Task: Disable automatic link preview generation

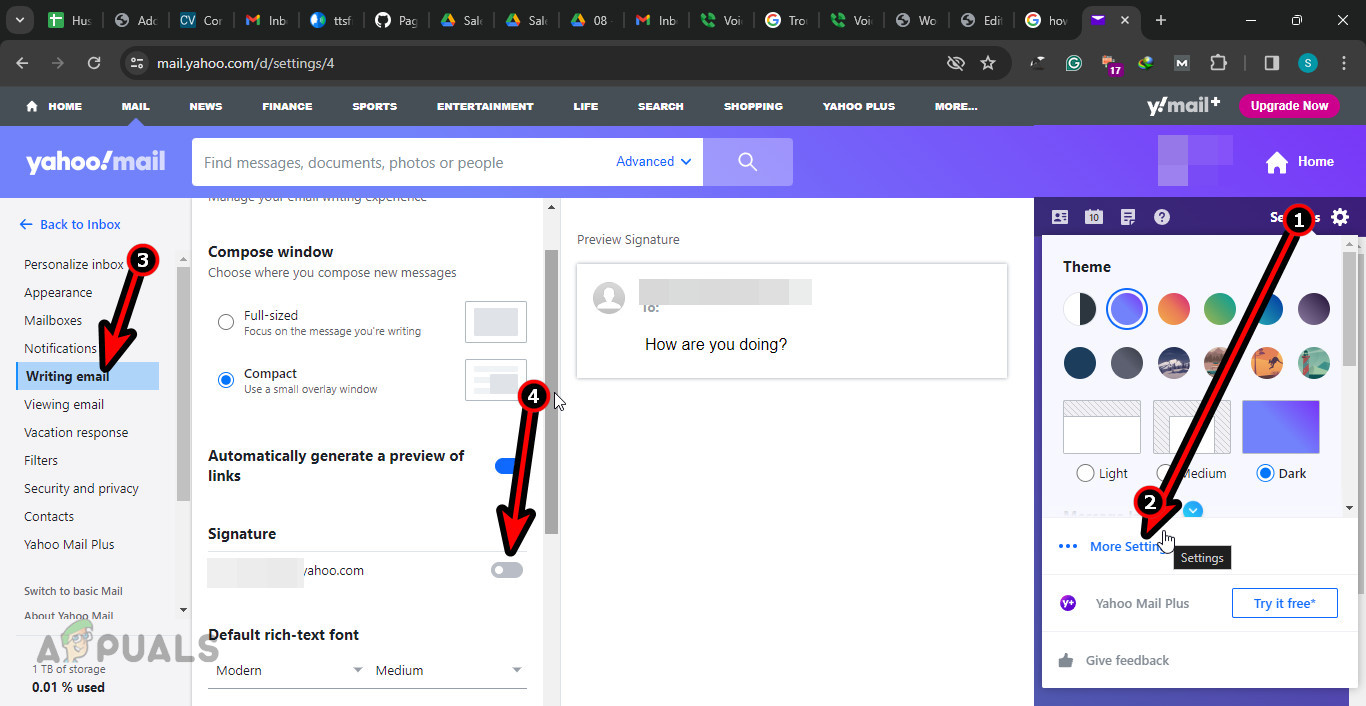Action: click(508, 465)
